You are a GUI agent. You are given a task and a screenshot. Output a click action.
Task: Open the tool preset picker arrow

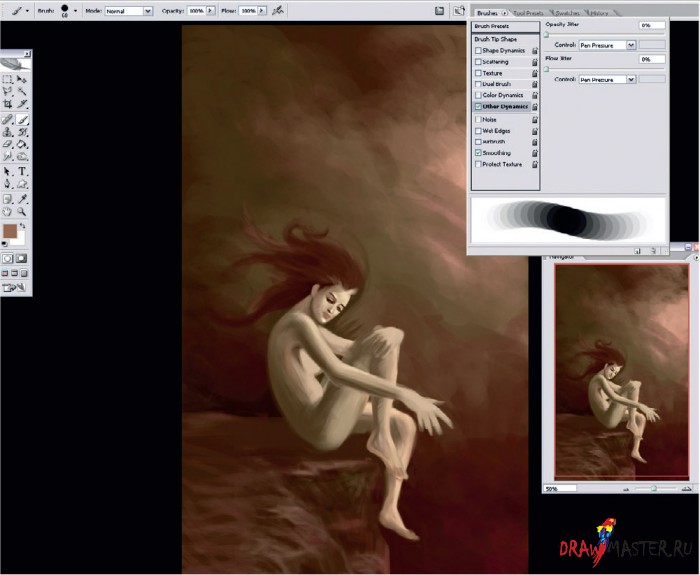[27, 11]
